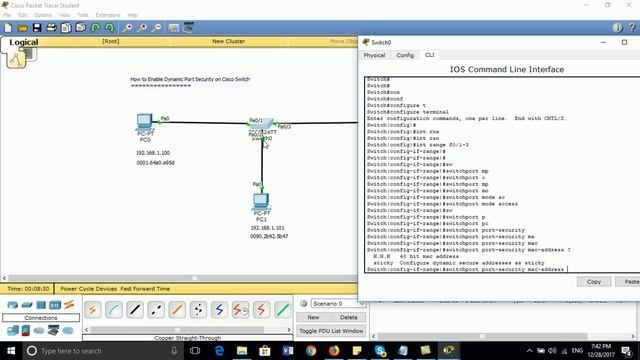Select the Phone cable
The width and height of the screenshot is (640, 360).
pyautogui.click(x=198, y=310)
